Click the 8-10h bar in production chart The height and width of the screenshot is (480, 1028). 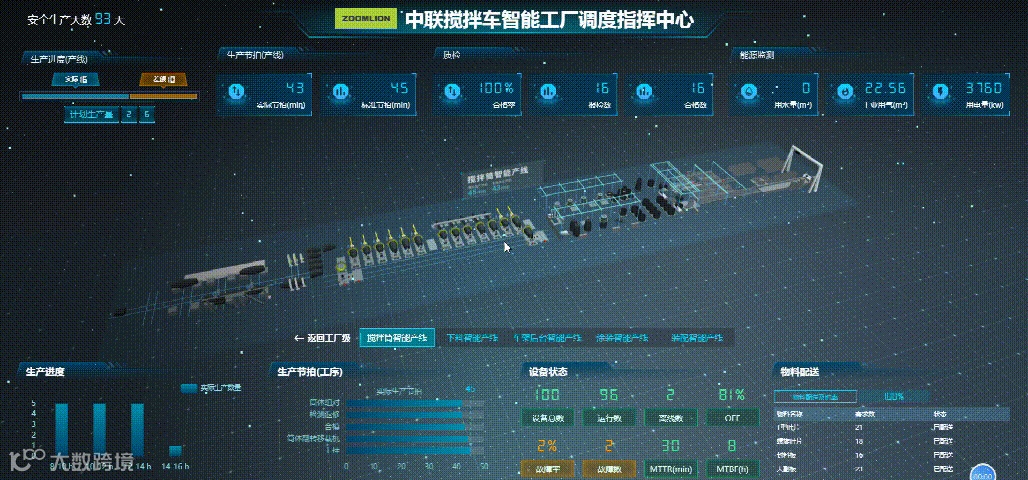click(61, 430)
